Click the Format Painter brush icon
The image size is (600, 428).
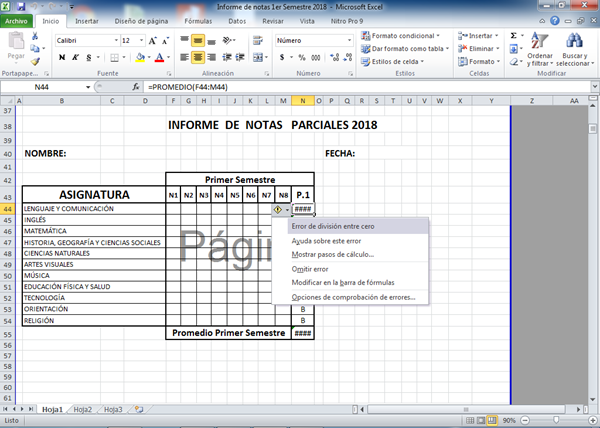click(37, 61)
